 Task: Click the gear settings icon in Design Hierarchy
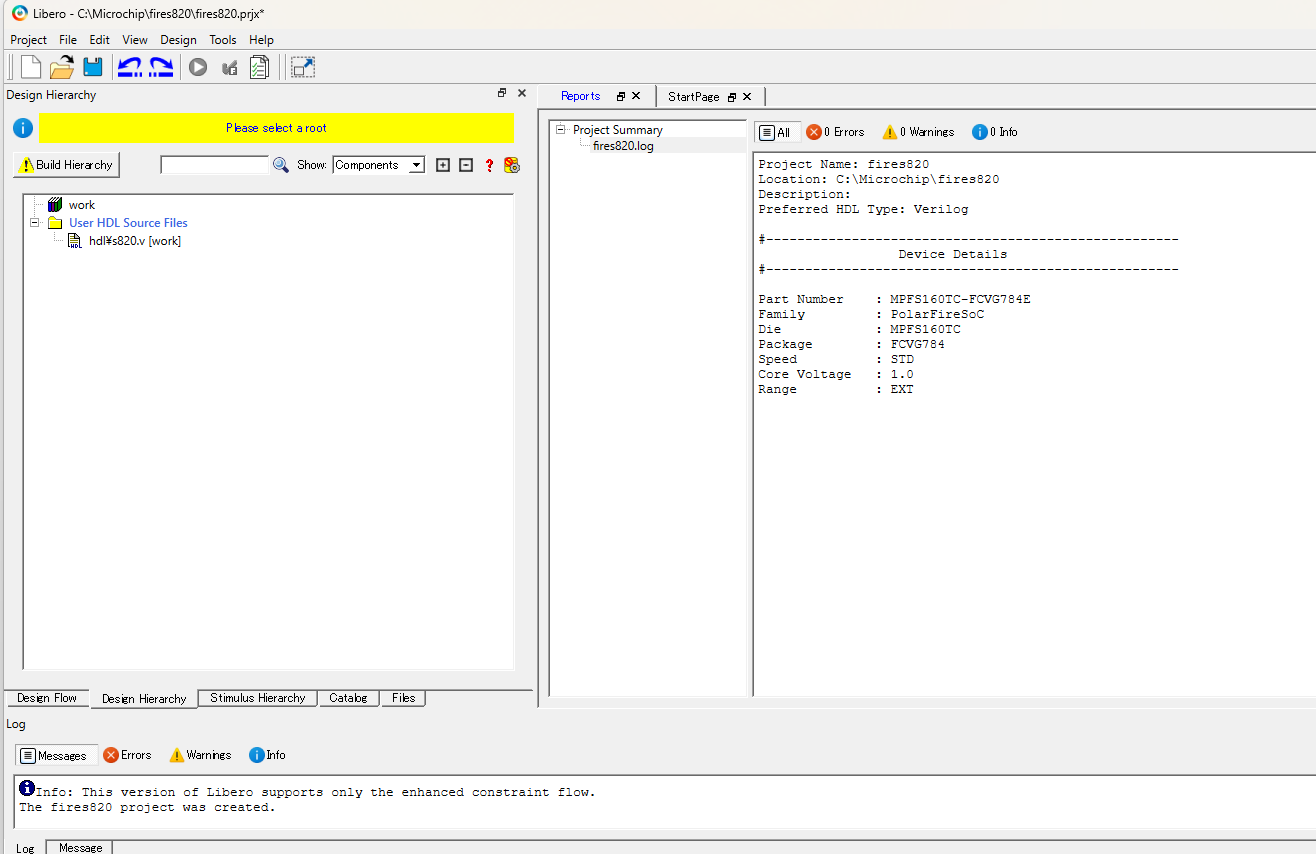coord(512,165)
